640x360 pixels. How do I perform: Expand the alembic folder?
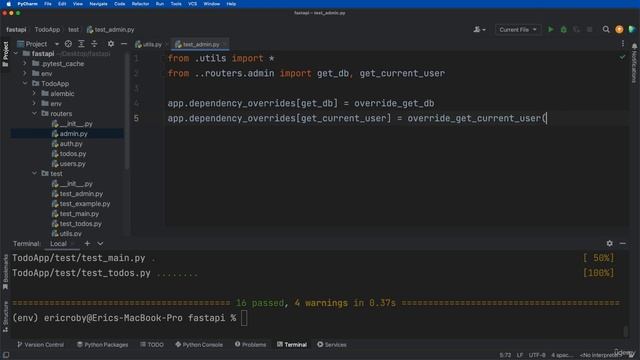(35, 93)
